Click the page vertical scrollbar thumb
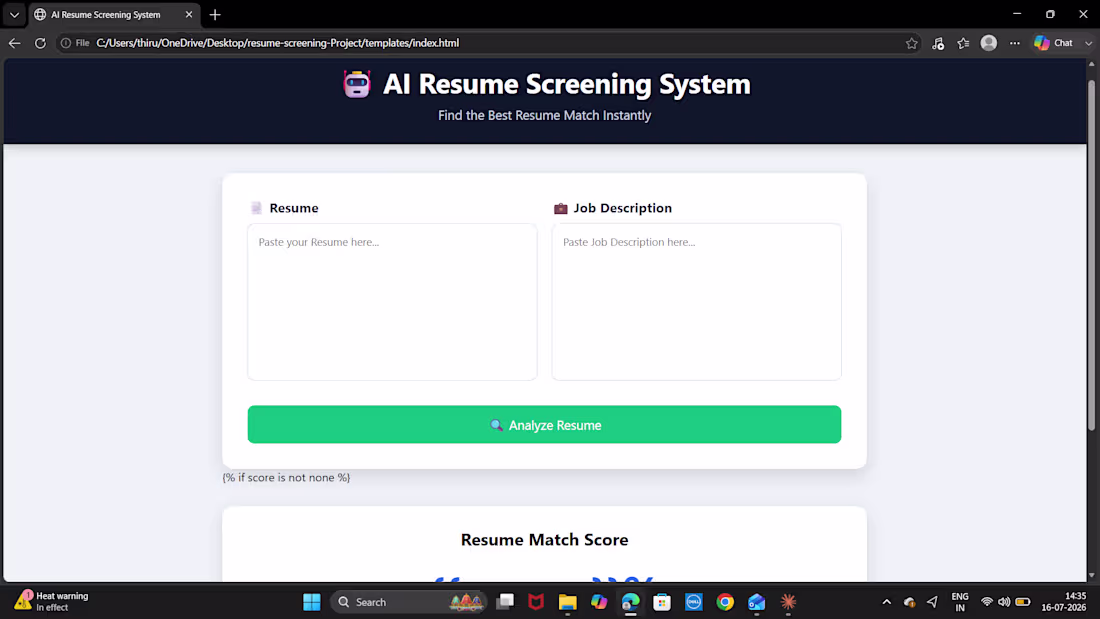 click(x=1091, y=253)
